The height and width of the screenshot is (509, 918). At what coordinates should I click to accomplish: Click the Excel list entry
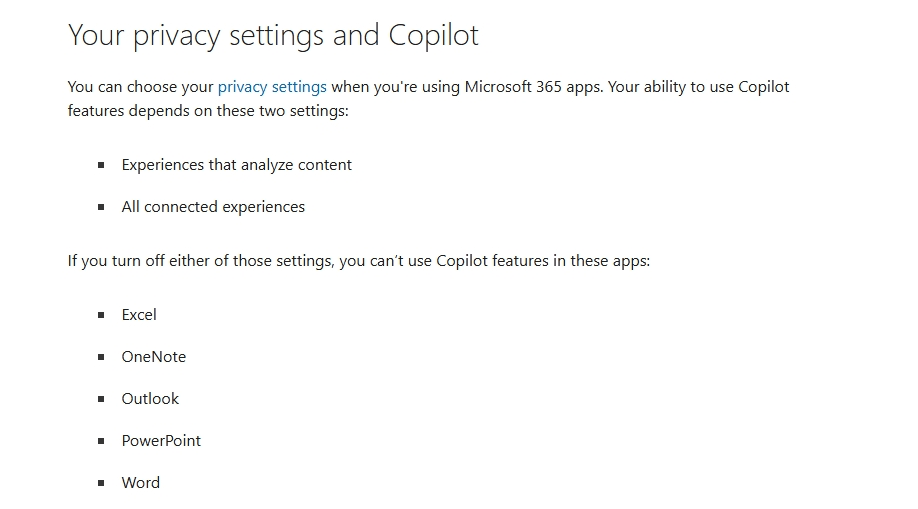[139, 315]
